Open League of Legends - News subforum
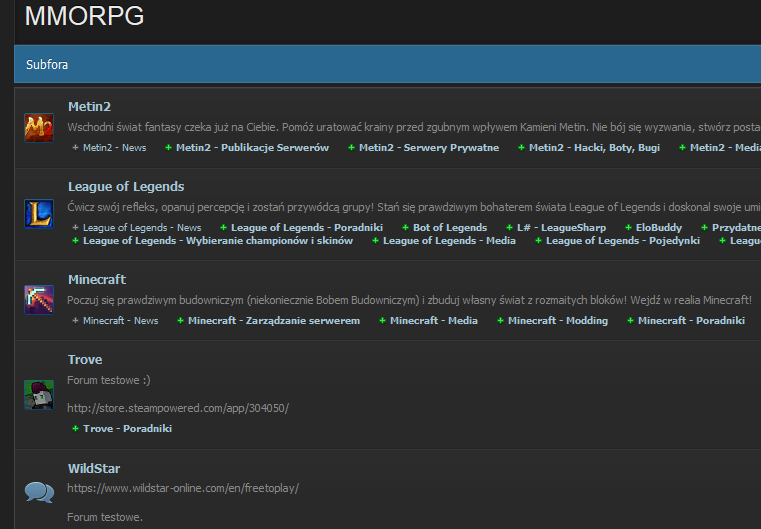761x529 pixels. pyautogui.click(x=142, y=228)
